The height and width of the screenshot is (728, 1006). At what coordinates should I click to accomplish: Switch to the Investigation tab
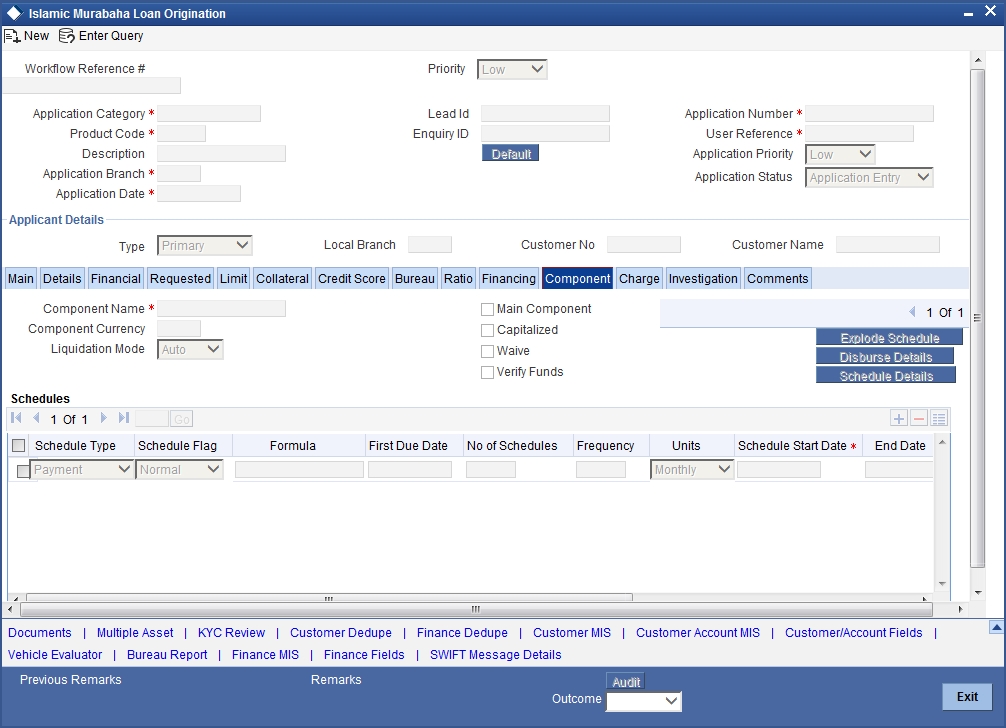click(x=703, y=278)
